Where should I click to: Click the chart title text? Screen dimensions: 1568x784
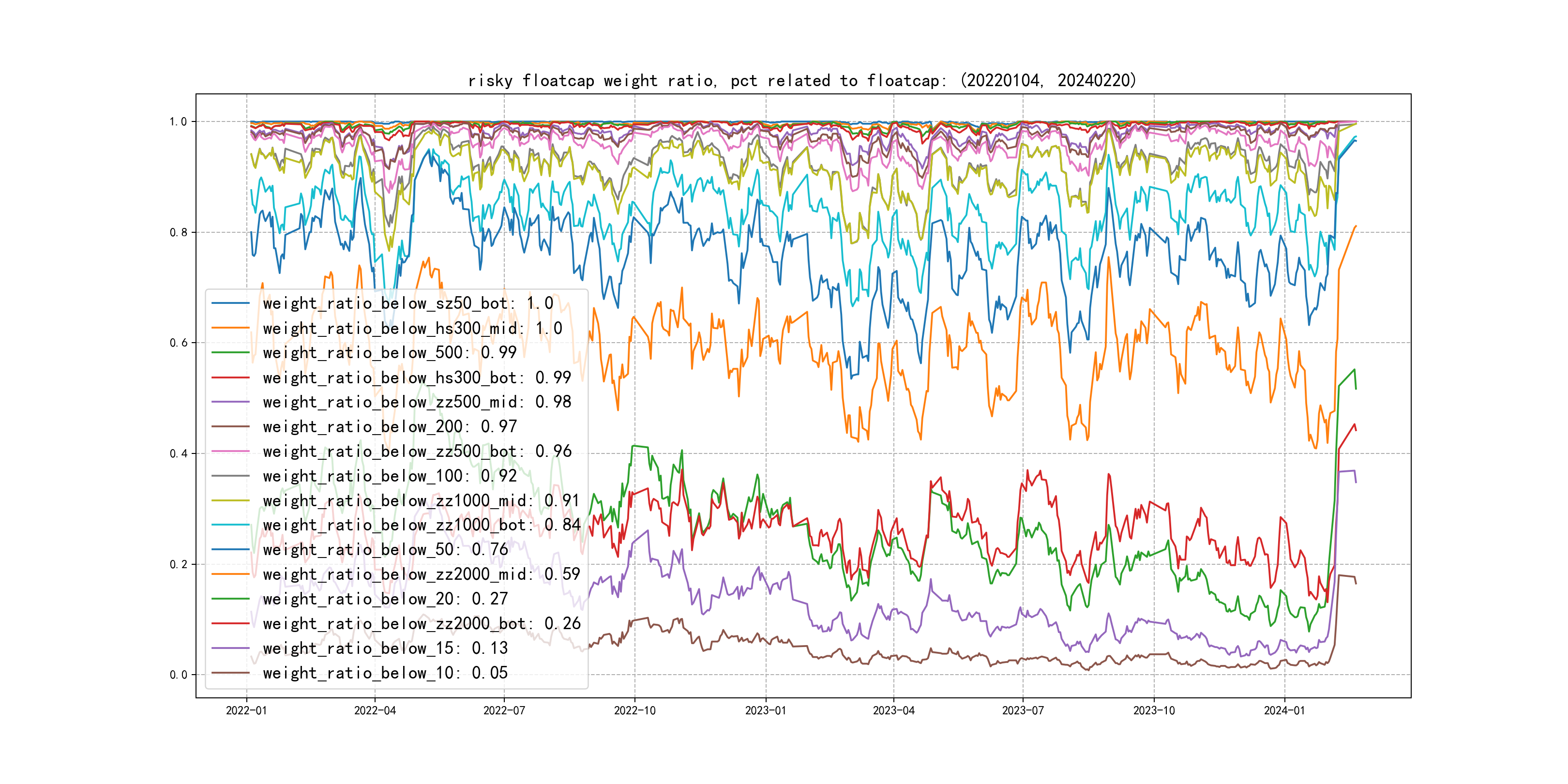click(802, 80)
